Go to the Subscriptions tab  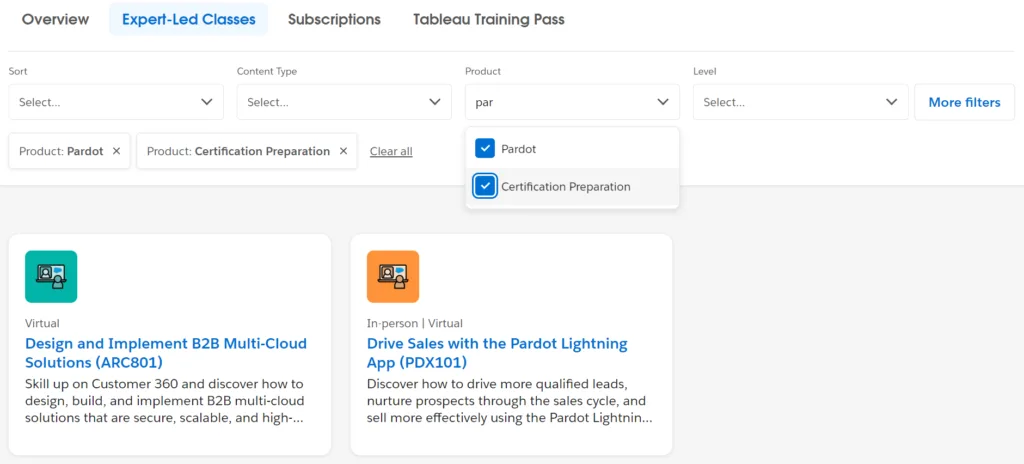[334, 20]
